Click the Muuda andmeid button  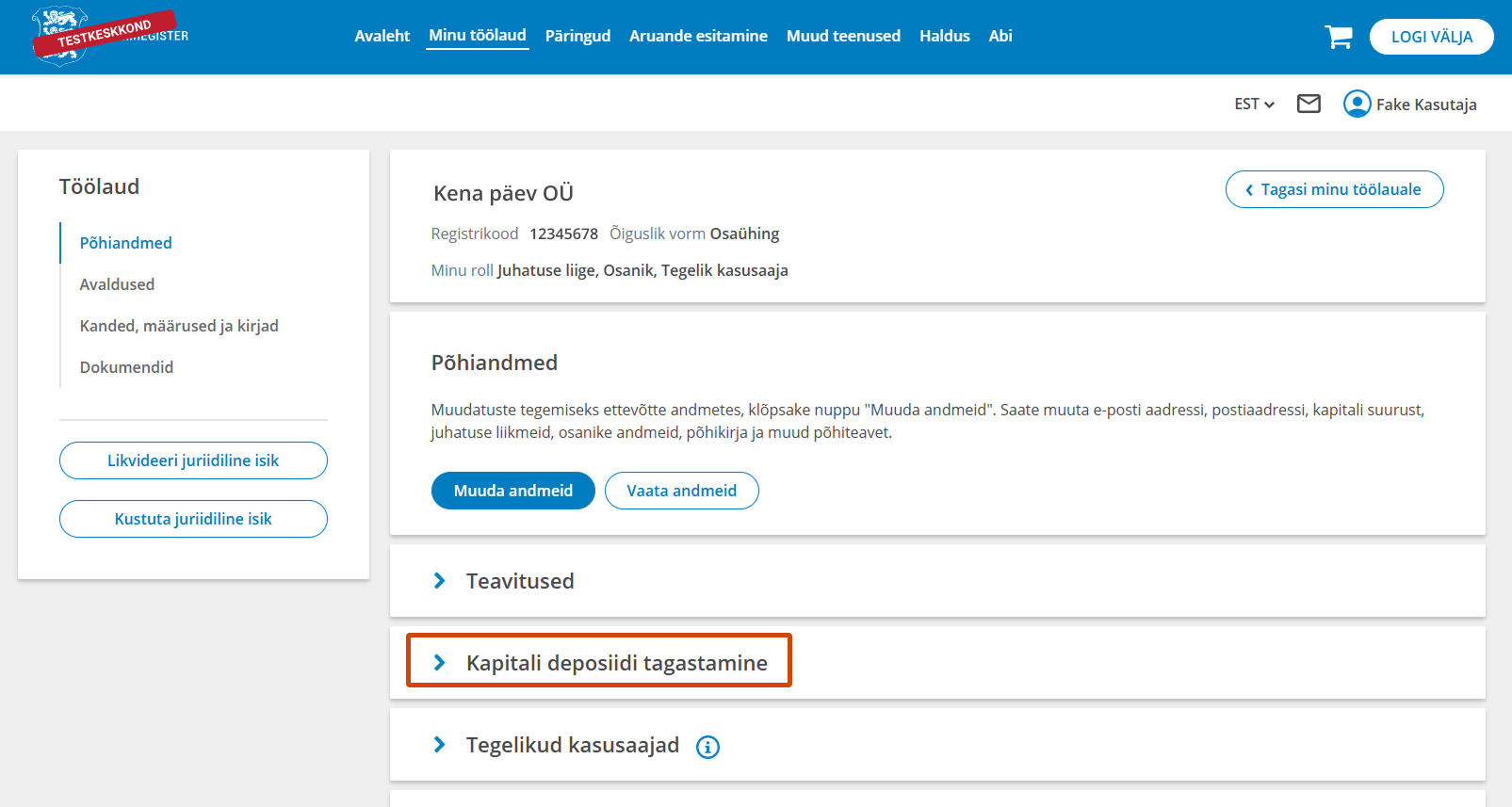pos(513,491)
